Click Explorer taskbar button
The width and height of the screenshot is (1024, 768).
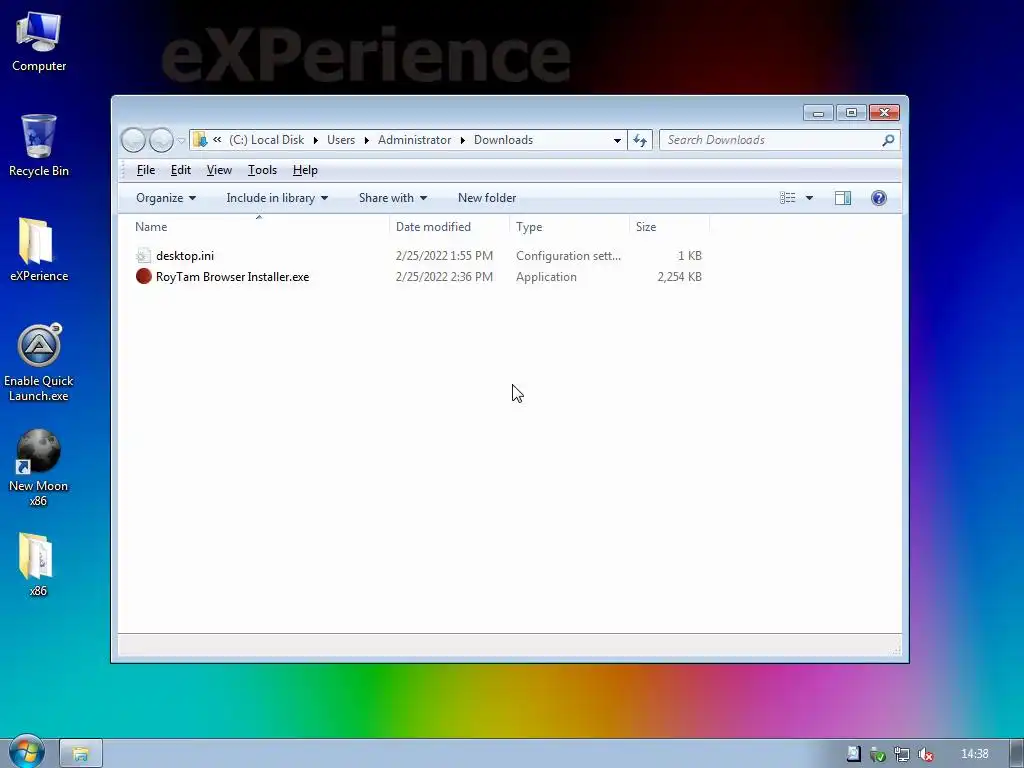click(81, 754)
